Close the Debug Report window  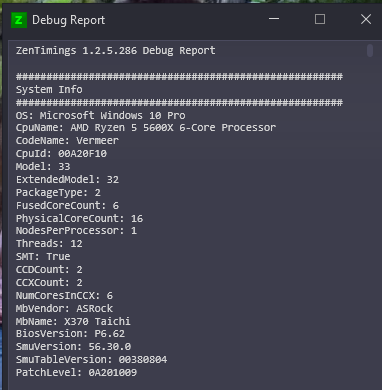(366, 19)
